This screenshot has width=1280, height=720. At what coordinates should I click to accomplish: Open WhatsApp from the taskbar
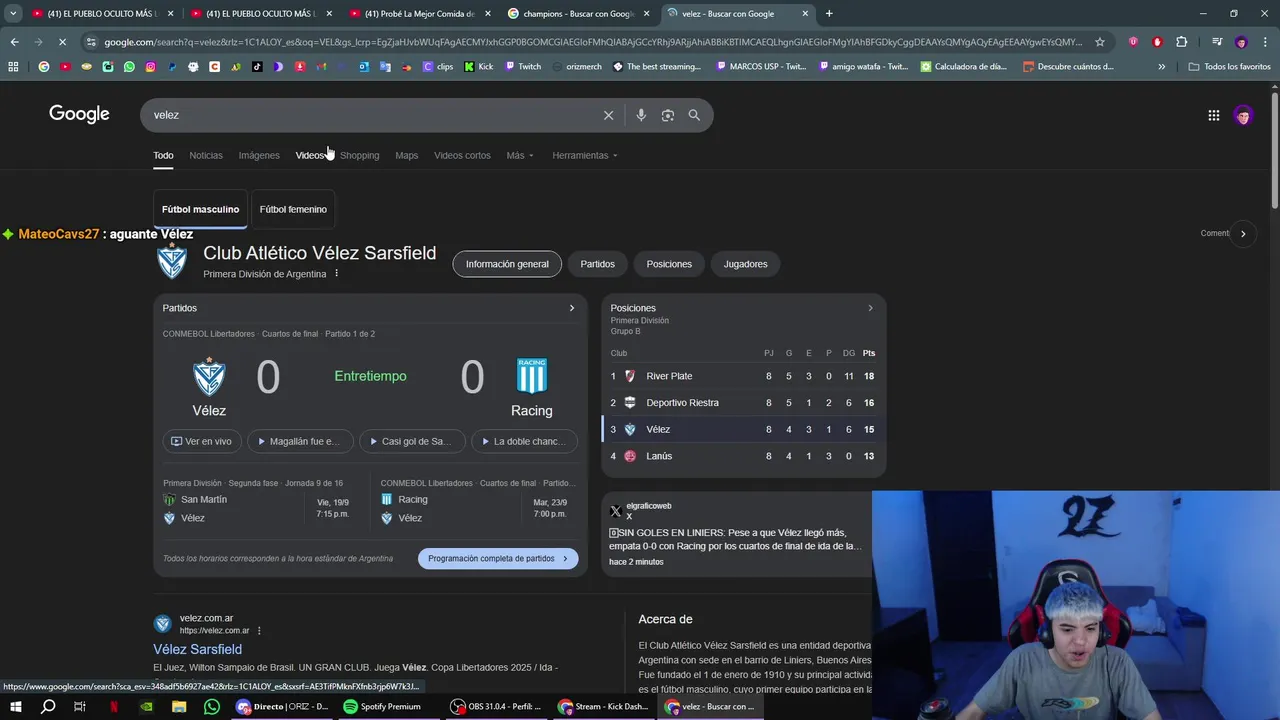tap(211, 706)
